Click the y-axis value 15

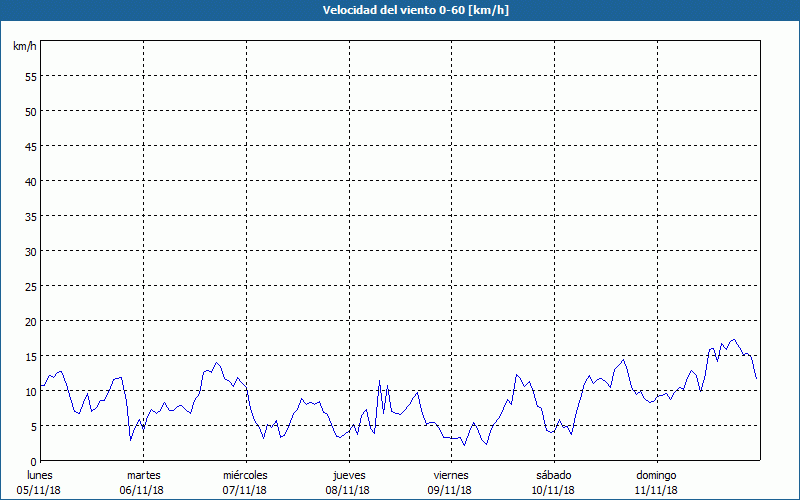pos(31,356)
